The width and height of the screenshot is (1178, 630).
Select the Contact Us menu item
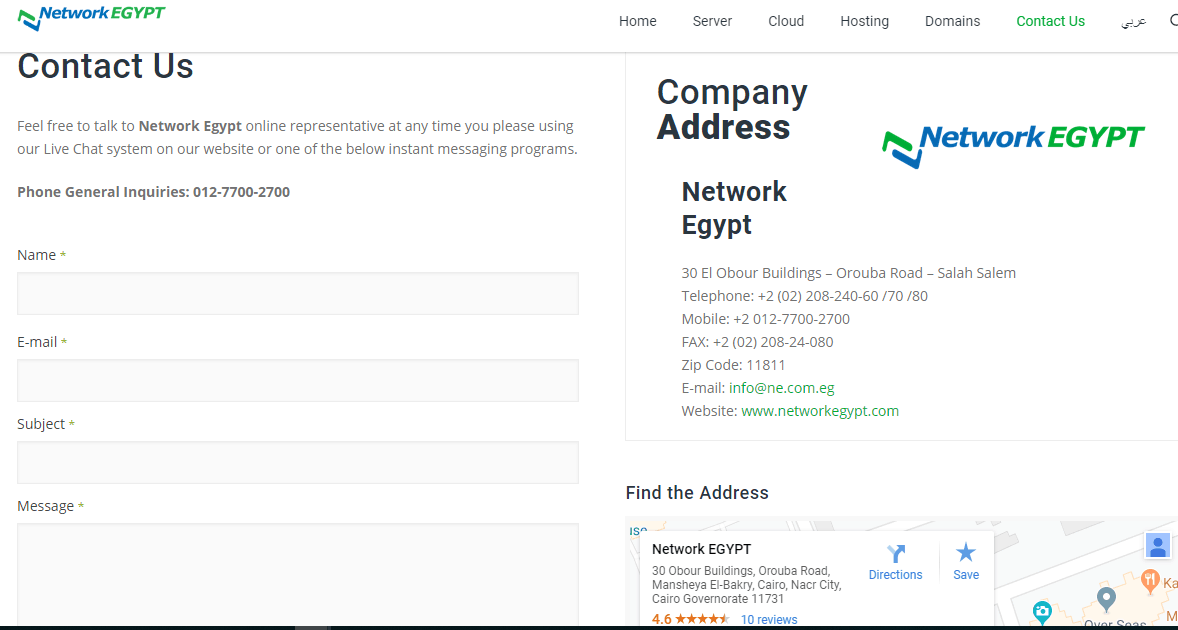pos(1050,21)
